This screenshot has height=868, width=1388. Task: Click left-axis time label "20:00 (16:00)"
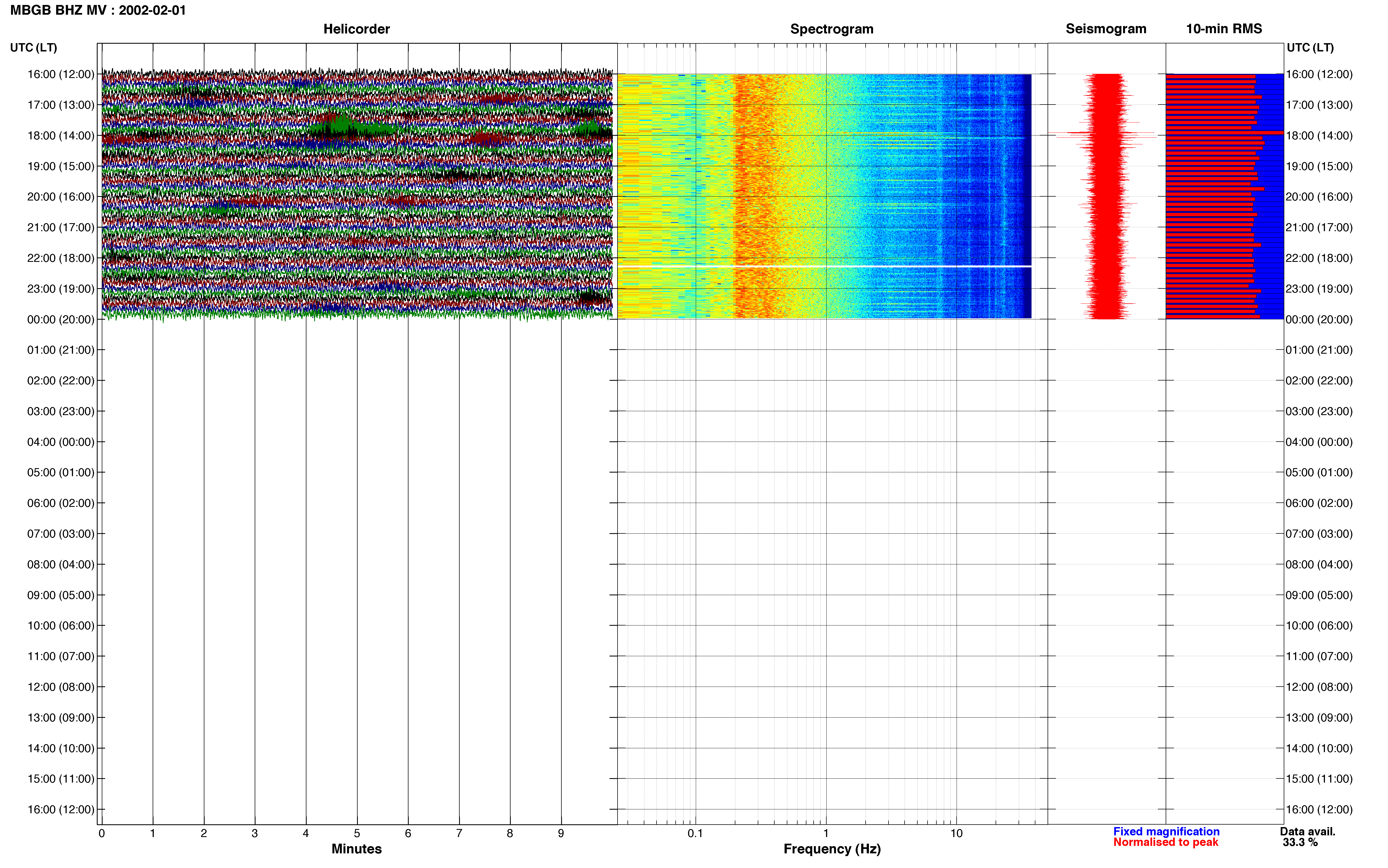click(61, 197)
